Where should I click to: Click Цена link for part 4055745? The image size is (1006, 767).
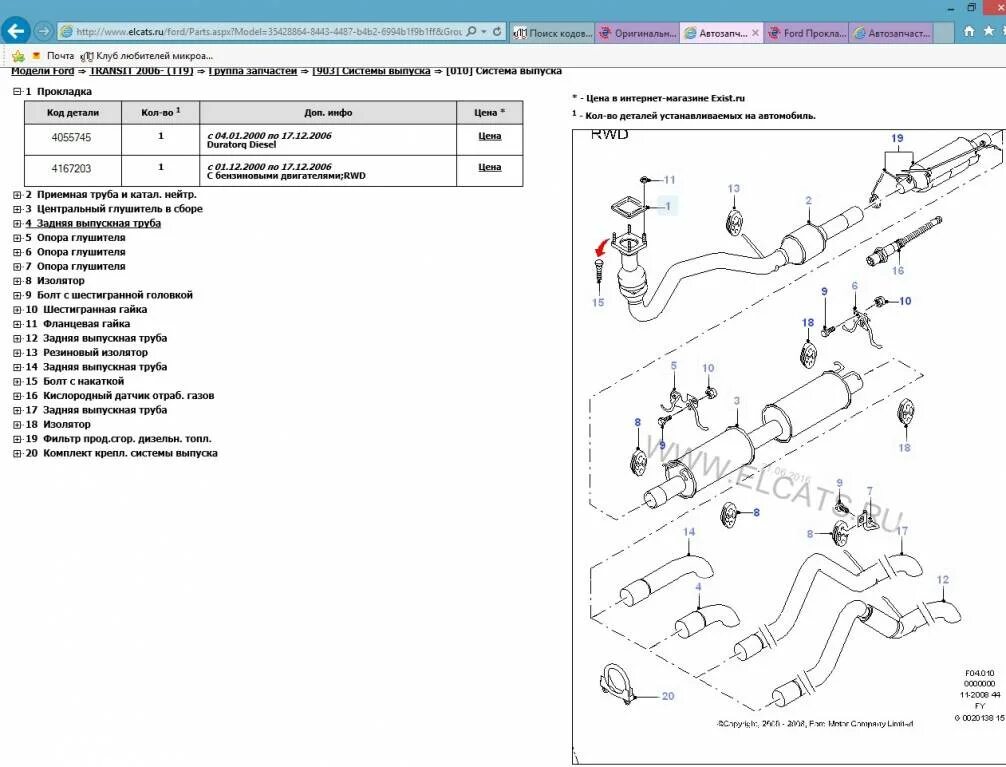tap(490, 136)
